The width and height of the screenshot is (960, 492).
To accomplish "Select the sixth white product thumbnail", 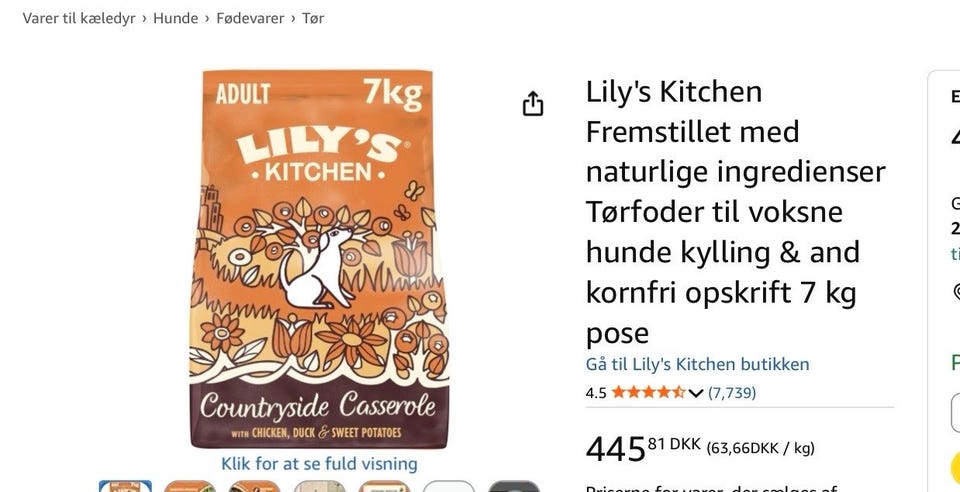I will coord(449,486).
